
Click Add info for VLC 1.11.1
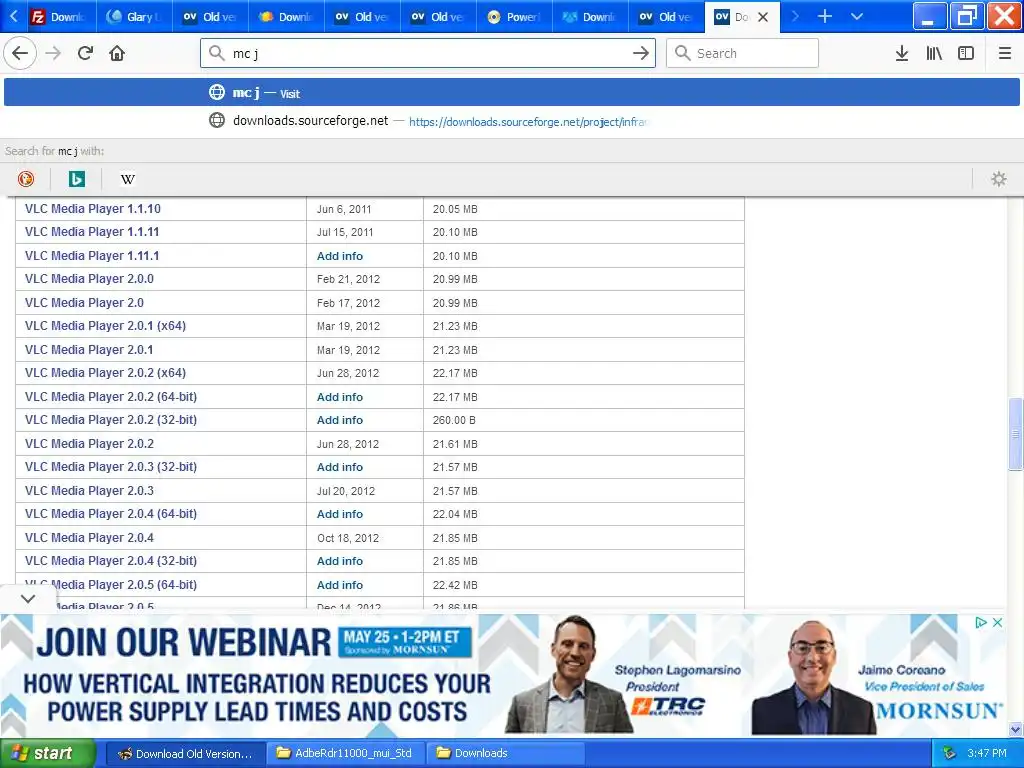(340, 256)
